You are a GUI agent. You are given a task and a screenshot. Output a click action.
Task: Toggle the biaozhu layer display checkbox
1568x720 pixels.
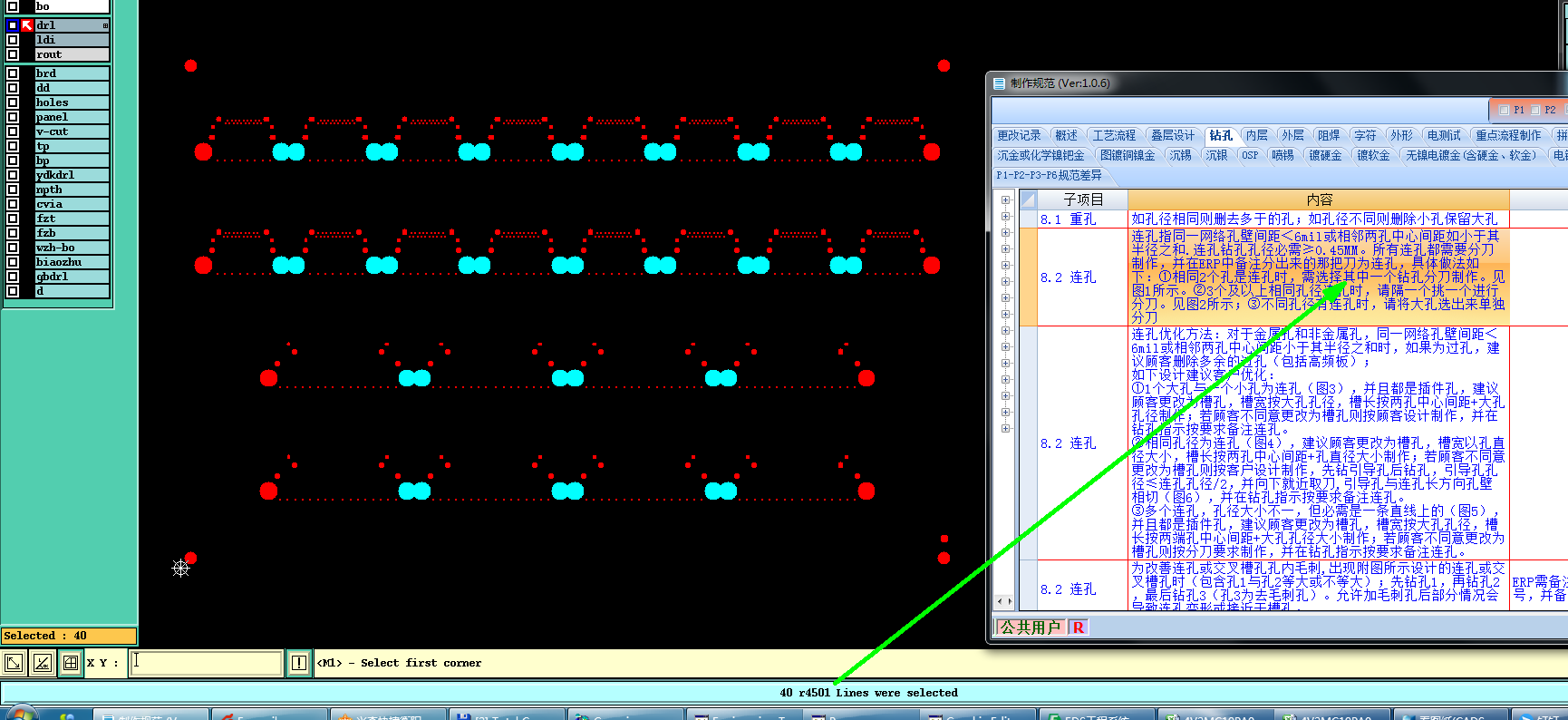click(13, 262)
